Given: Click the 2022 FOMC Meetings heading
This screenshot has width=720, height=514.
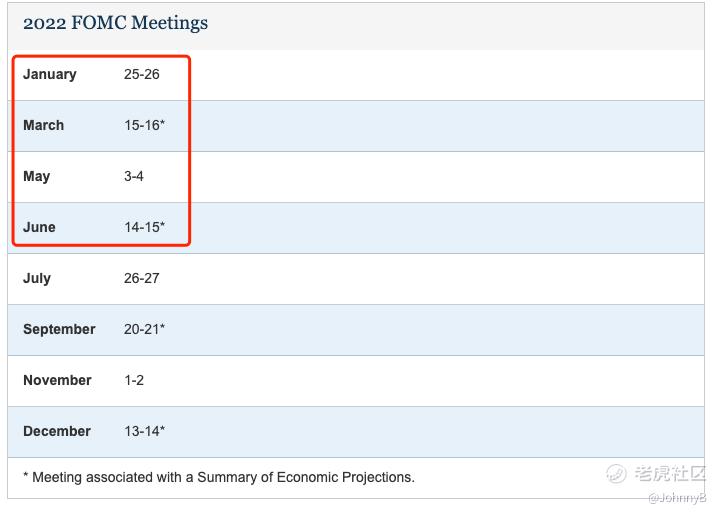Looking at the screenshot, I should (115, 23).
